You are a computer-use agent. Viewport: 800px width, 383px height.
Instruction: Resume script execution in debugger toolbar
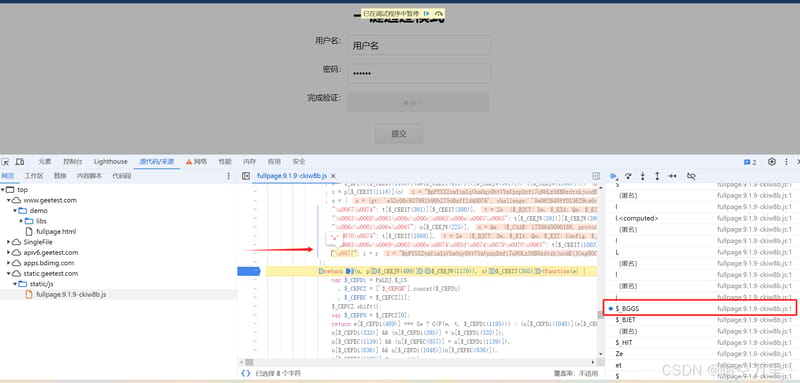614,176
